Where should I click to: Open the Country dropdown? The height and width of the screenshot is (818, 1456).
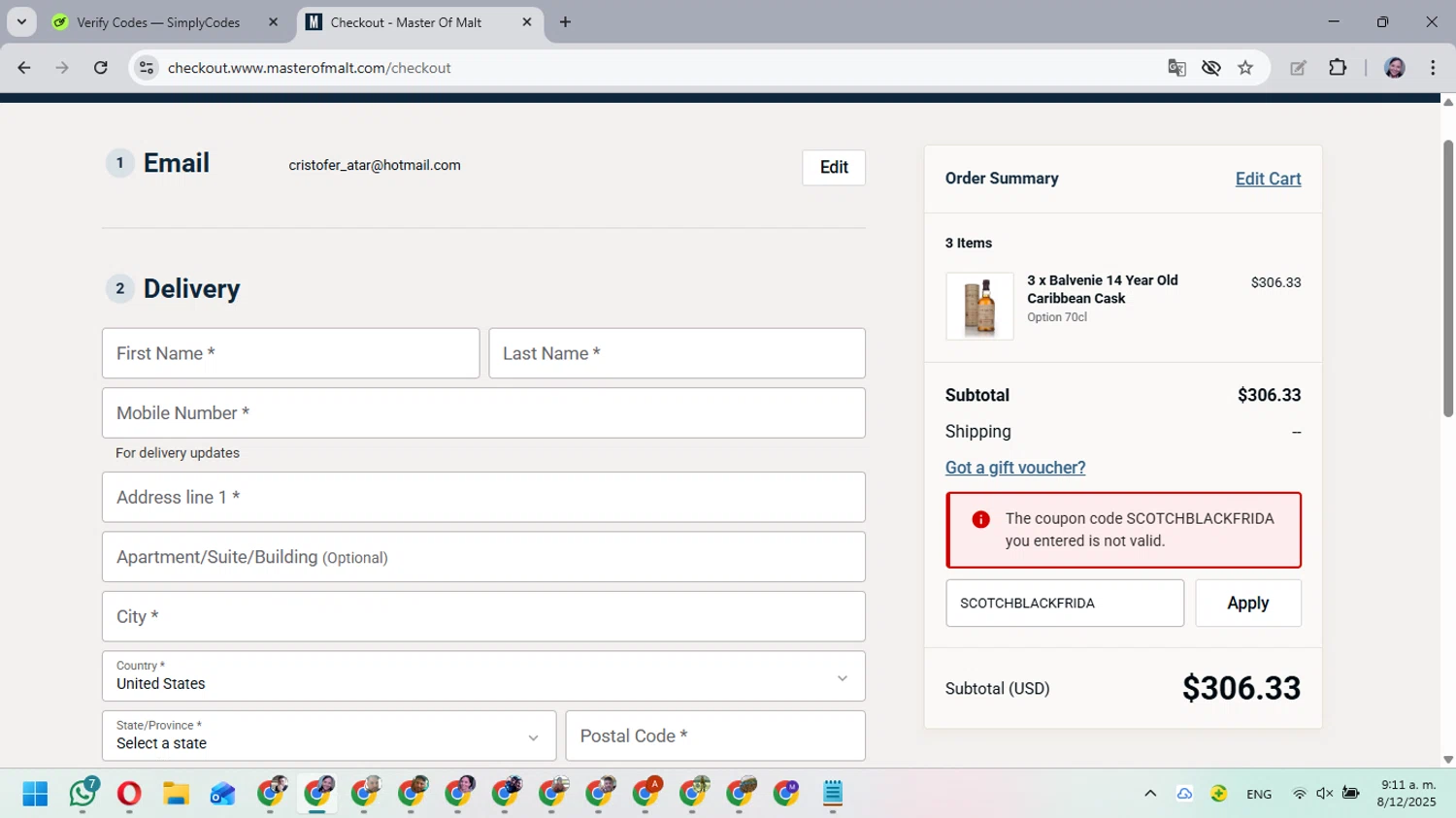pos(483,676)
